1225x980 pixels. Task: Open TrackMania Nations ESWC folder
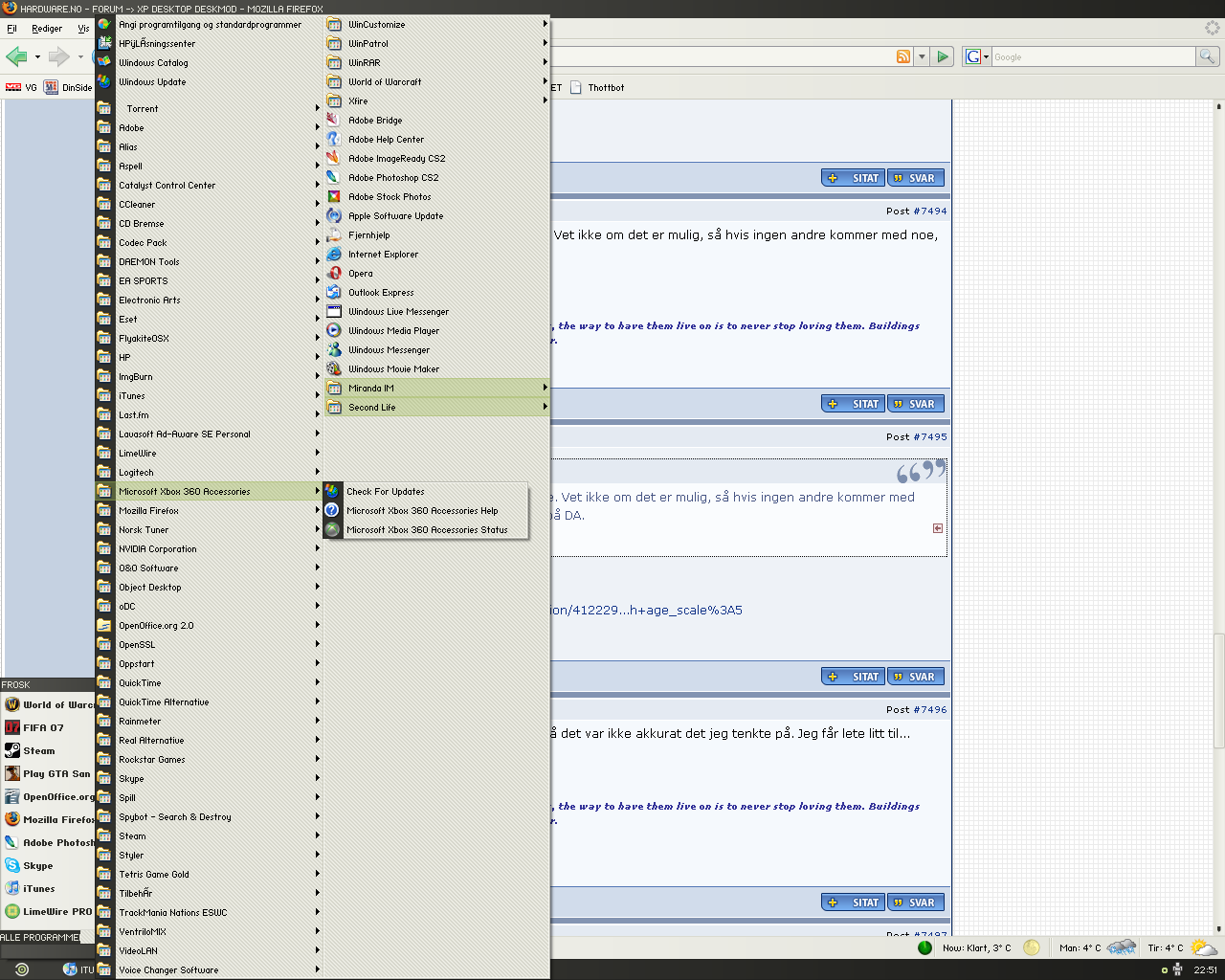(x=209, y=913)
